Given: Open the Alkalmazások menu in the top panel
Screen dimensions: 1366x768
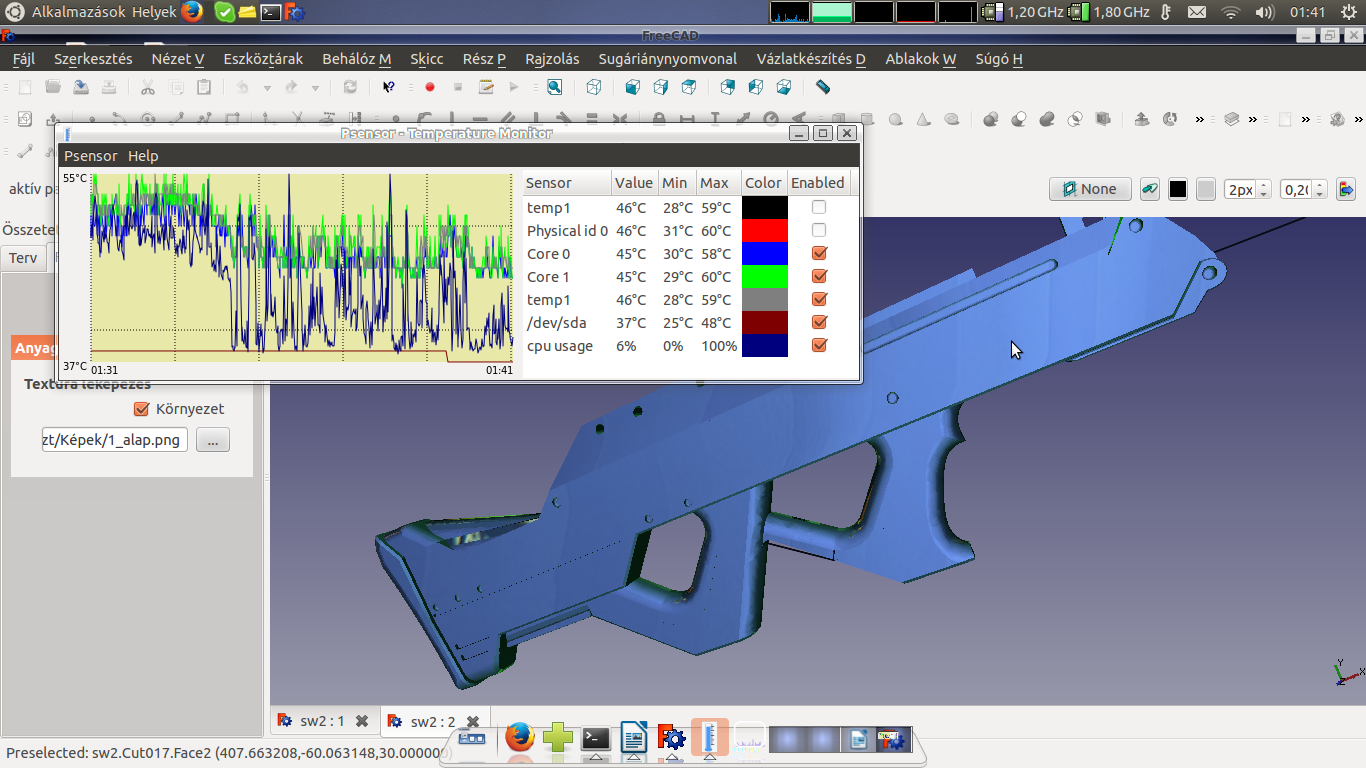Looking at the screenshot, I should click(x=79, y=12).
